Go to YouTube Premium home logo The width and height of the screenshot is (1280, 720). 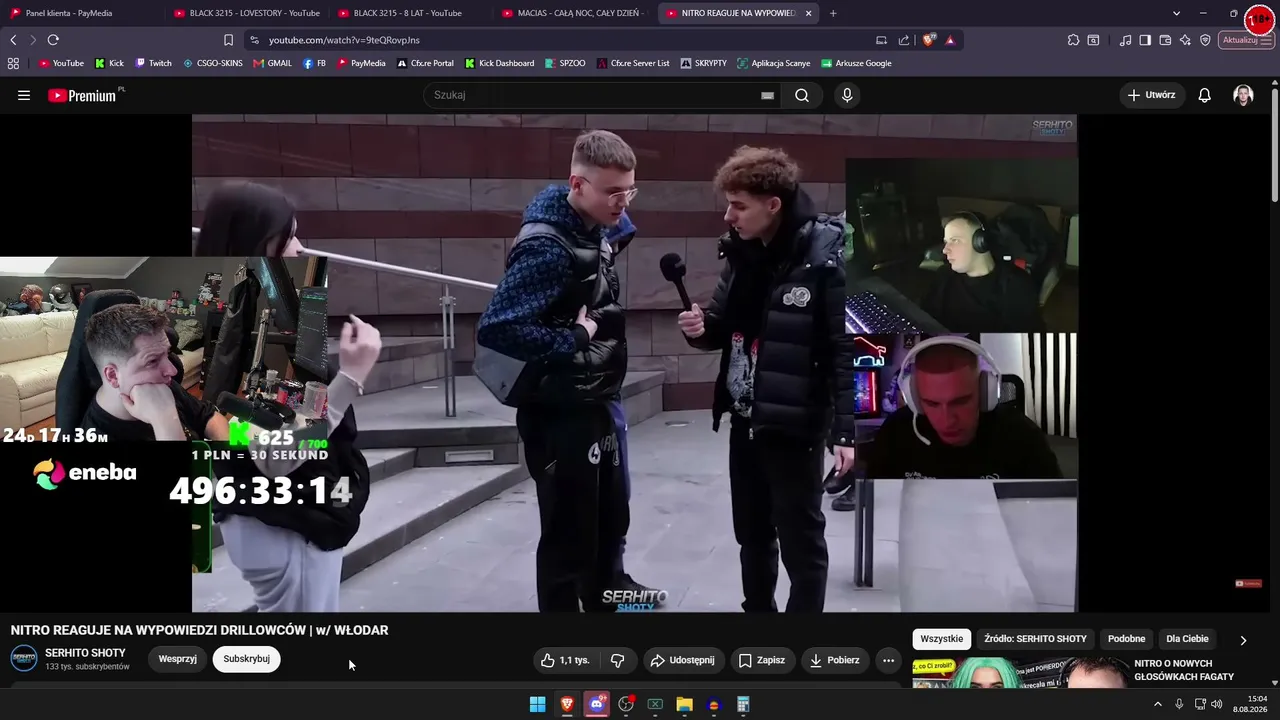(x=84, y=95)
